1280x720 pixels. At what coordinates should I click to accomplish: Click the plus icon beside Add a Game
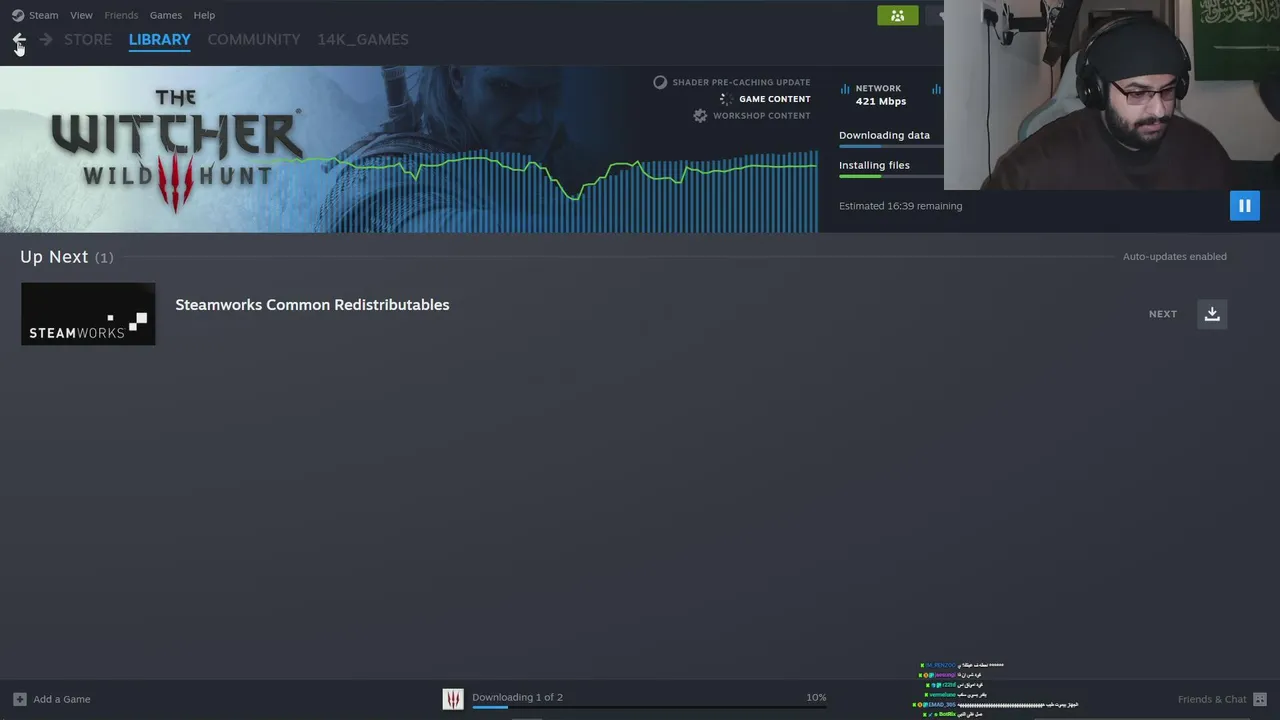coord(20,699)
